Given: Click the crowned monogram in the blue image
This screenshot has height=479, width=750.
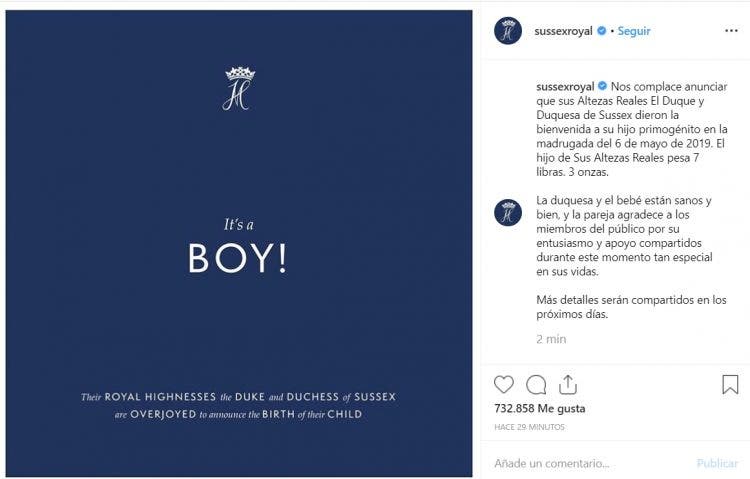Looking at the screenshot, I should click(239, 89).
